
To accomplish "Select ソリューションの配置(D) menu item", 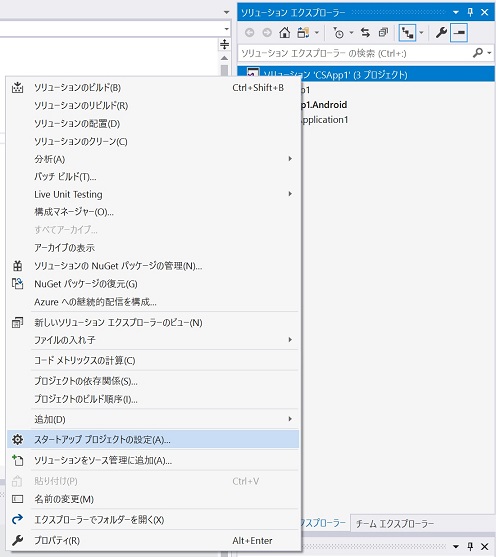I will click(x=153, y=124).
